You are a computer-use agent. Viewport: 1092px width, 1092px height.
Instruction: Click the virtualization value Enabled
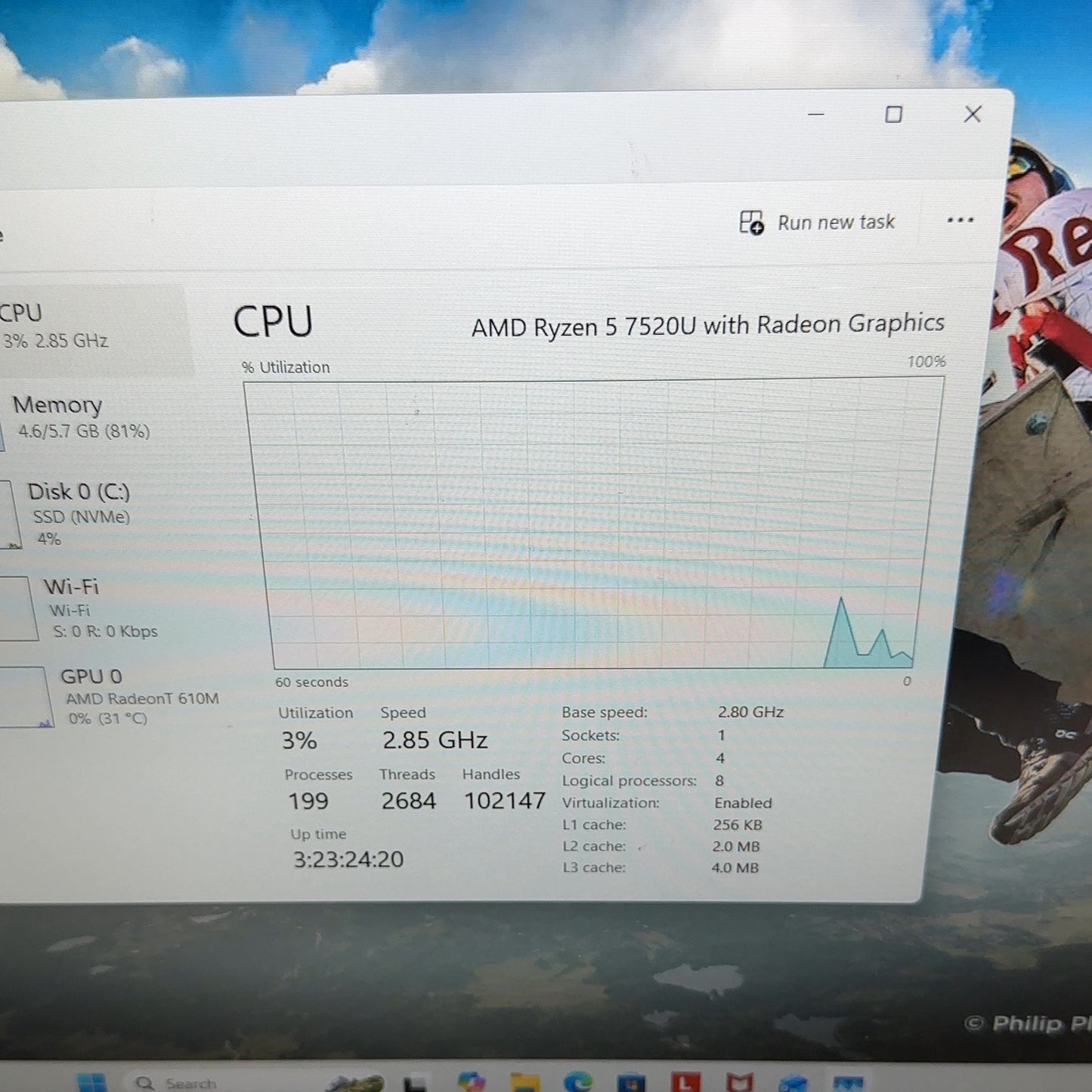[743, 803]
